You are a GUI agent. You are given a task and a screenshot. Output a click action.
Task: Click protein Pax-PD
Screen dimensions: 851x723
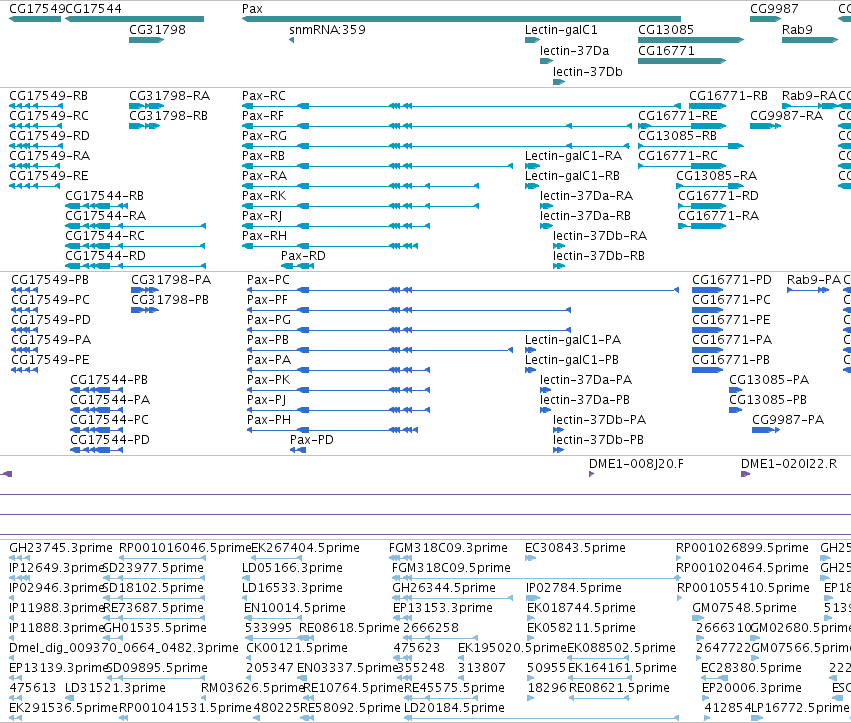312,440
